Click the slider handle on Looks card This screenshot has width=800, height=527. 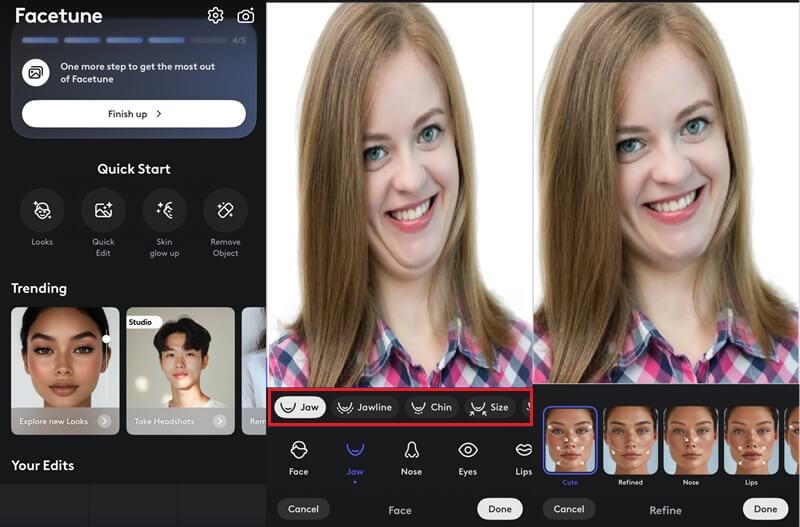(x=106, y=339)
